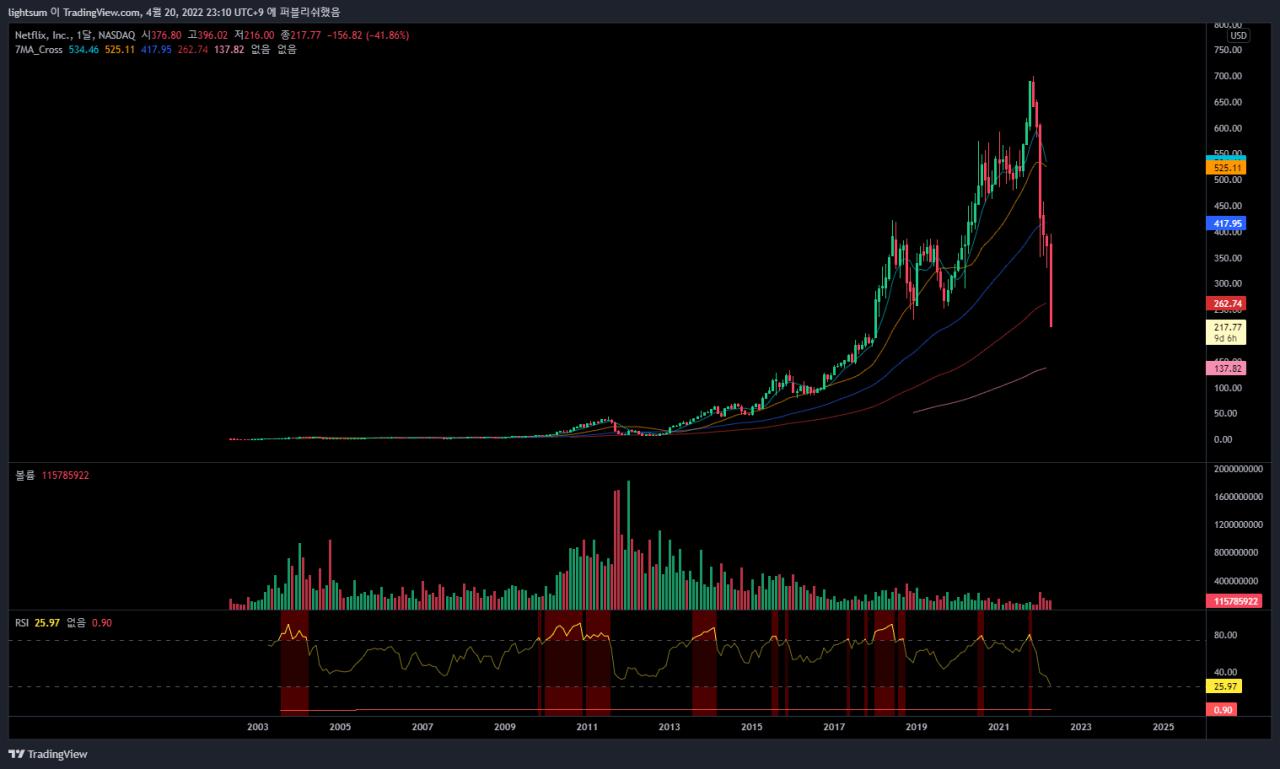1280x769 pixels.
Task: Click the pink 137.82 price axis label
Action: coord(1225,368)
